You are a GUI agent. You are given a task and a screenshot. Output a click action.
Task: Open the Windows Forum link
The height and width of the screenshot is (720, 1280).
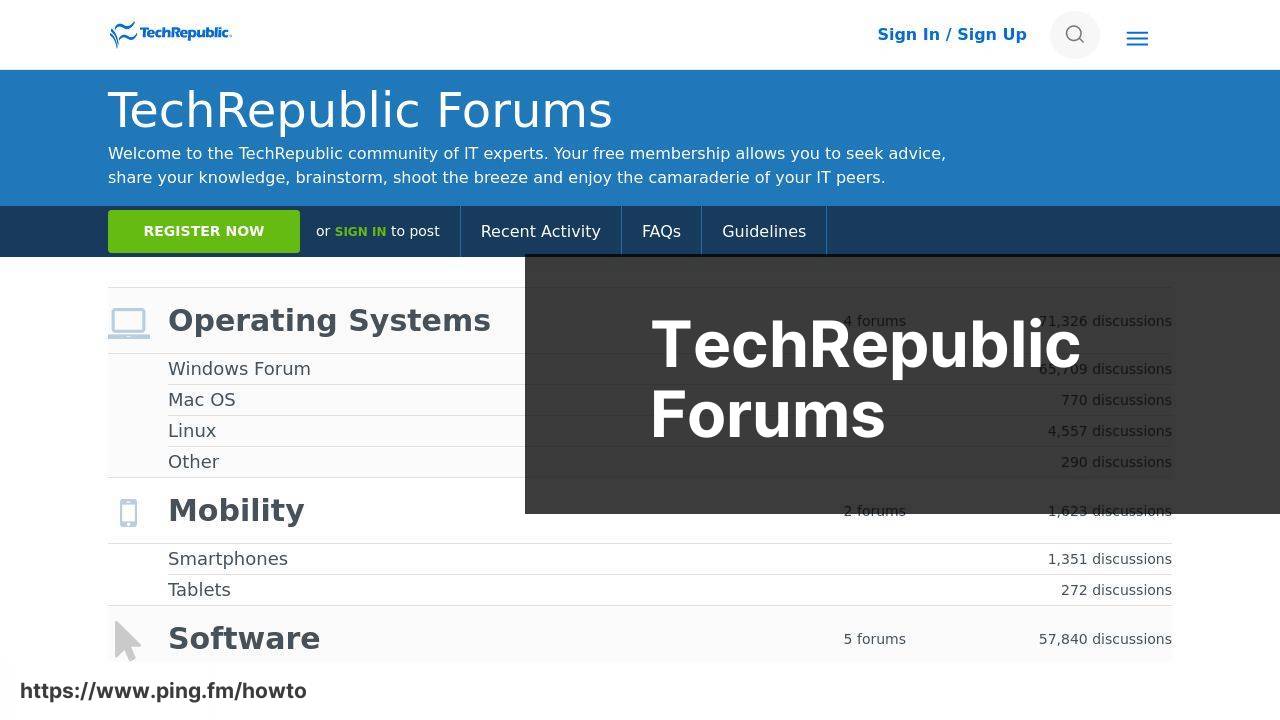239,369
